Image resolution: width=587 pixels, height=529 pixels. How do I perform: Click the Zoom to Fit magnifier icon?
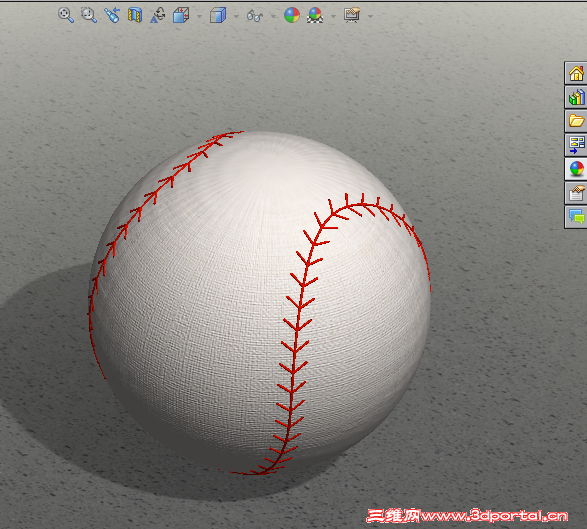66,15
